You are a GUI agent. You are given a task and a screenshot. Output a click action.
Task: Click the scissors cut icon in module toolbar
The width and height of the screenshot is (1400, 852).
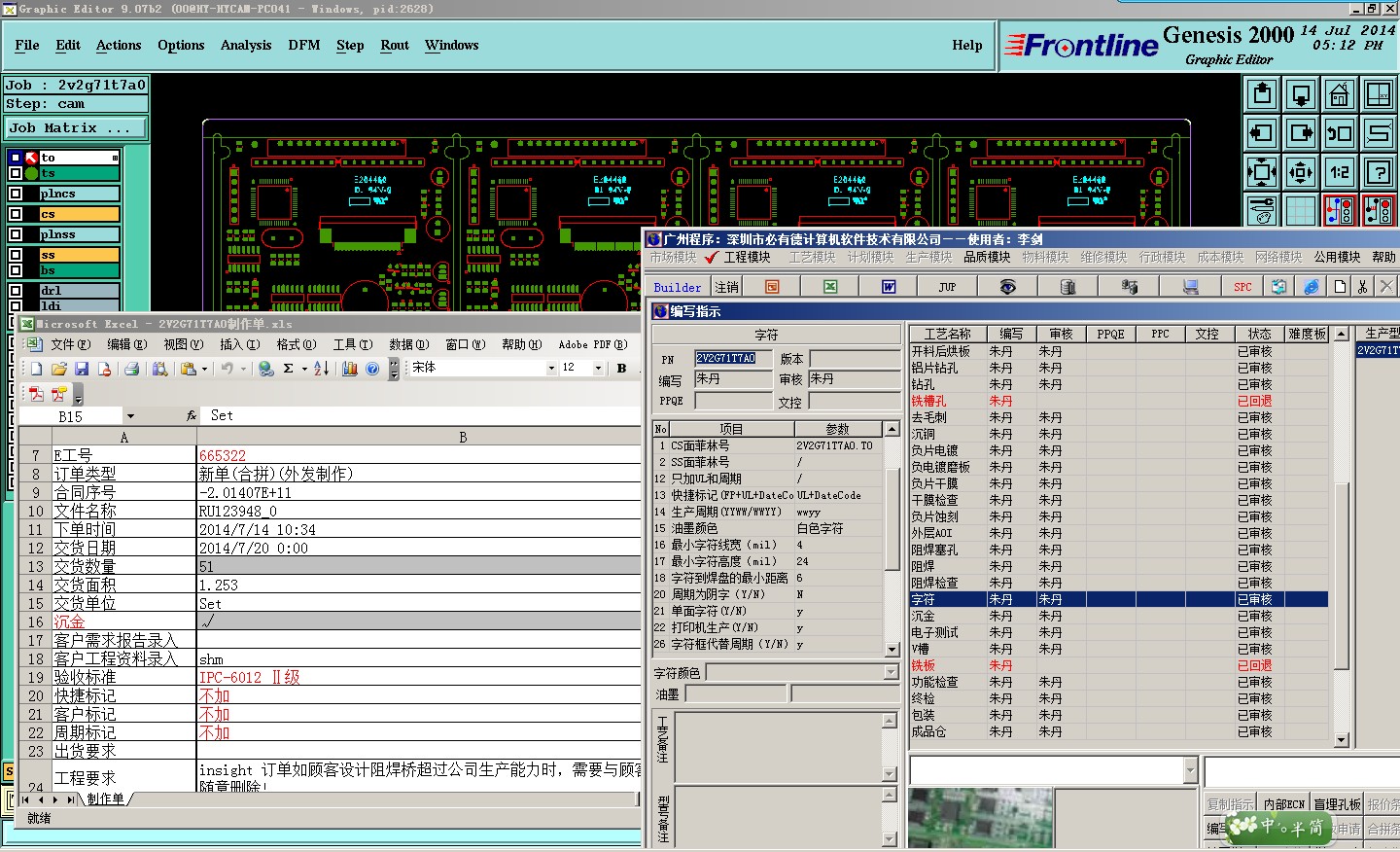coord(1362,287)
